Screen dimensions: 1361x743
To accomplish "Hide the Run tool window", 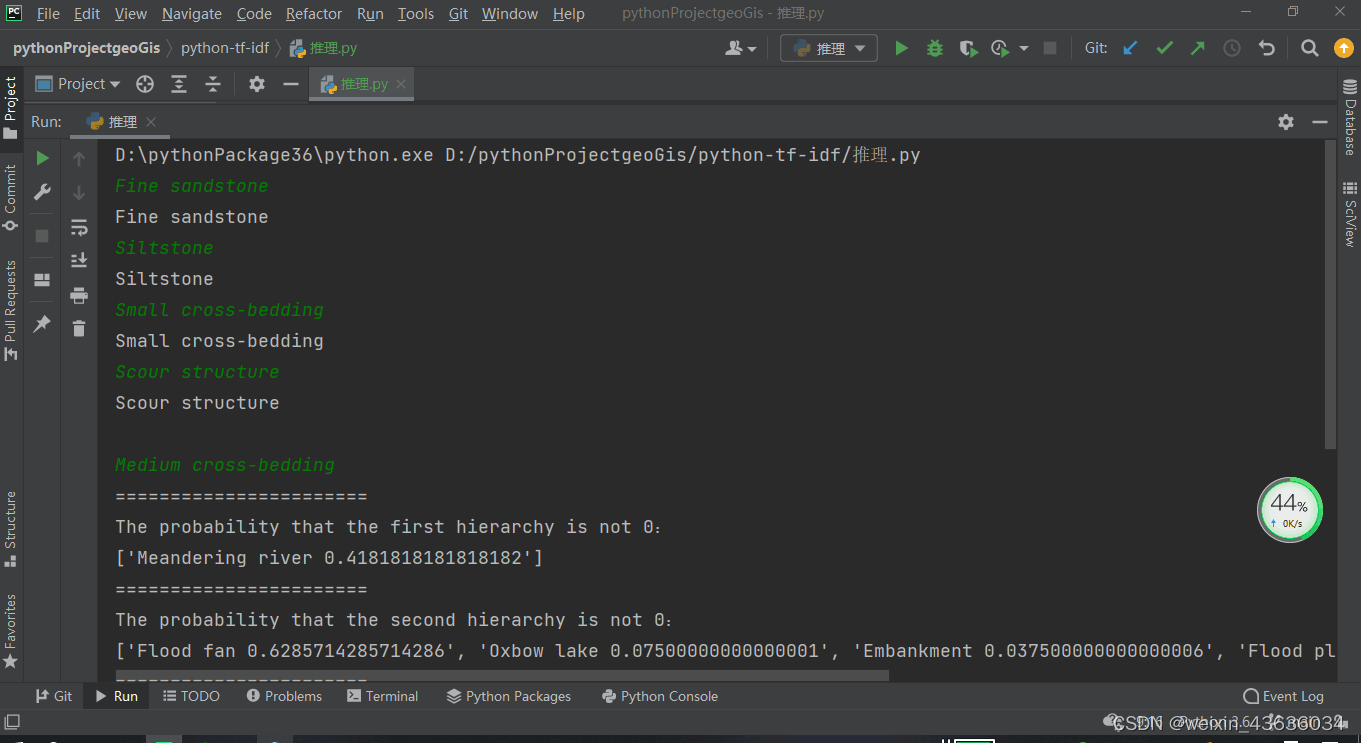I will (x=1320, y=122).
